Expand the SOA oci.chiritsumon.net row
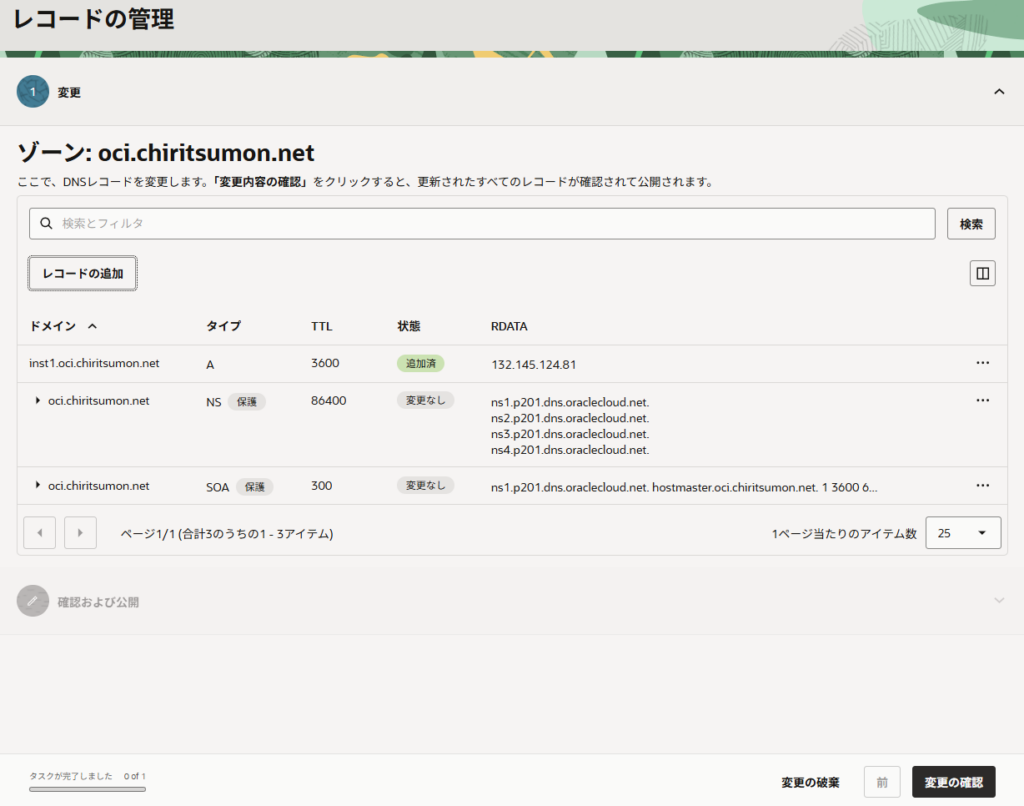The width and height of the screenshot is (1024, 806). point(38,486)
